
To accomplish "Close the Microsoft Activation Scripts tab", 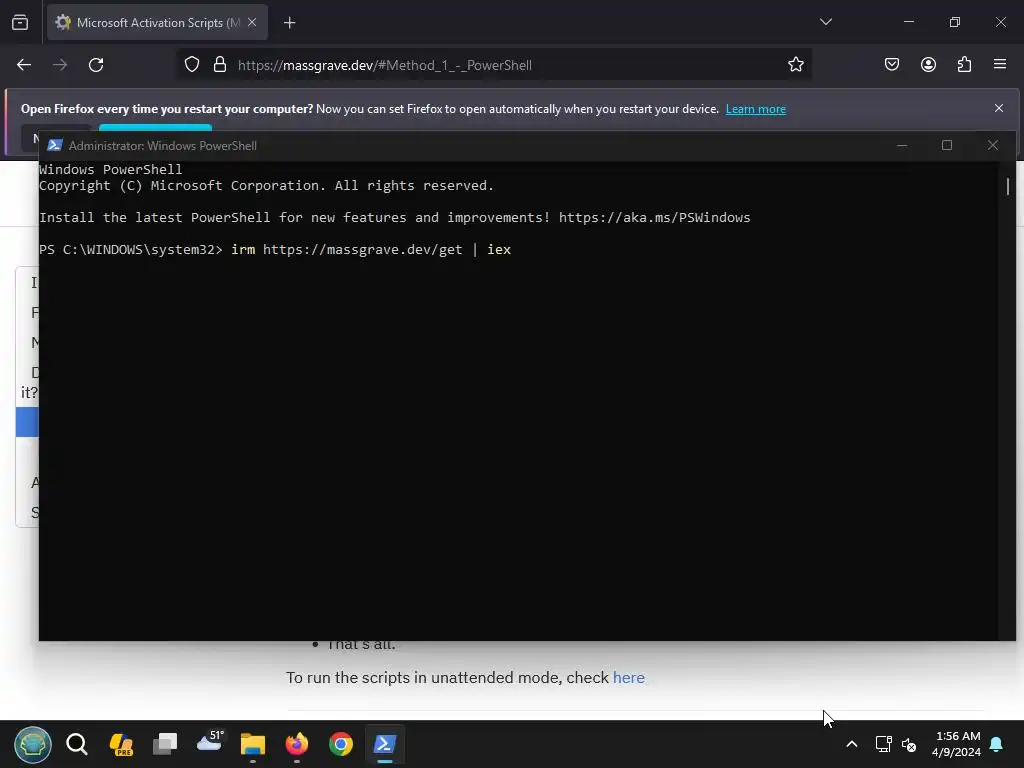I will [252, 22].
